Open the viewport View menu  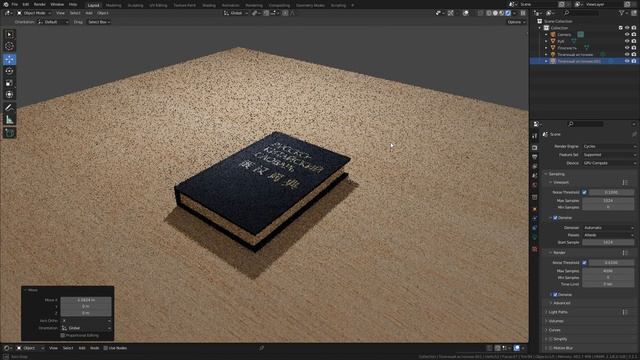pyautogui.click(x=60, y=13)
